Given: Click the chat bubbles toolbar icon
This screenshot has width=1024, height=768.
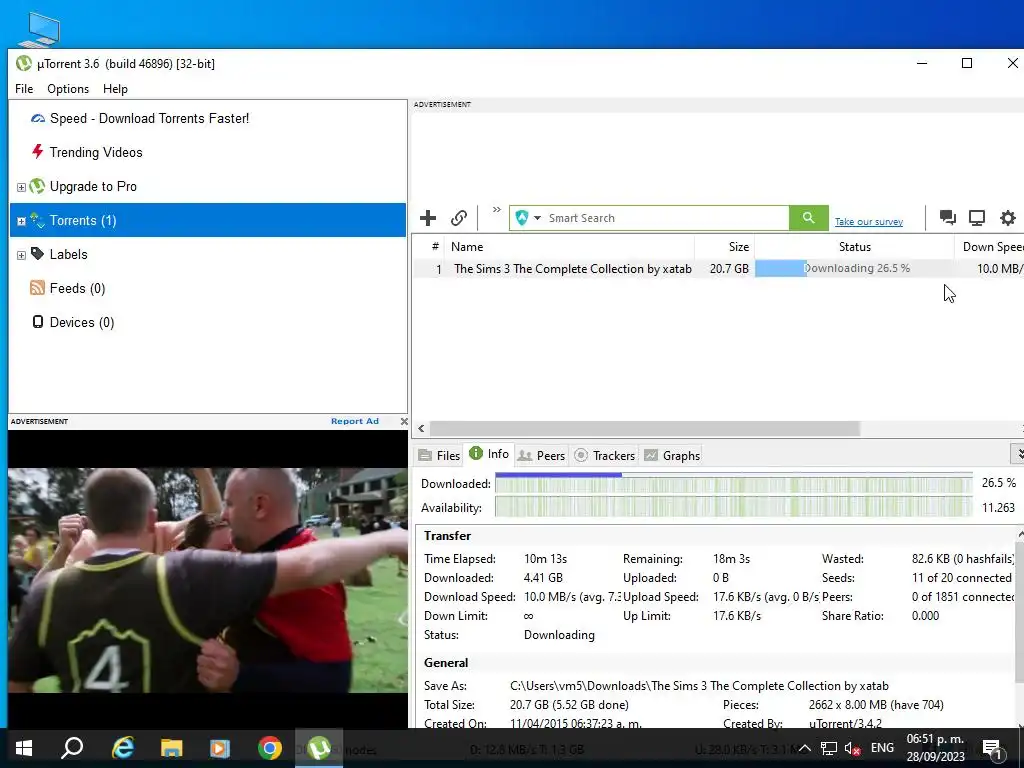Looking at the screenshot, I should pyautogui.click(x=948, y=217).
